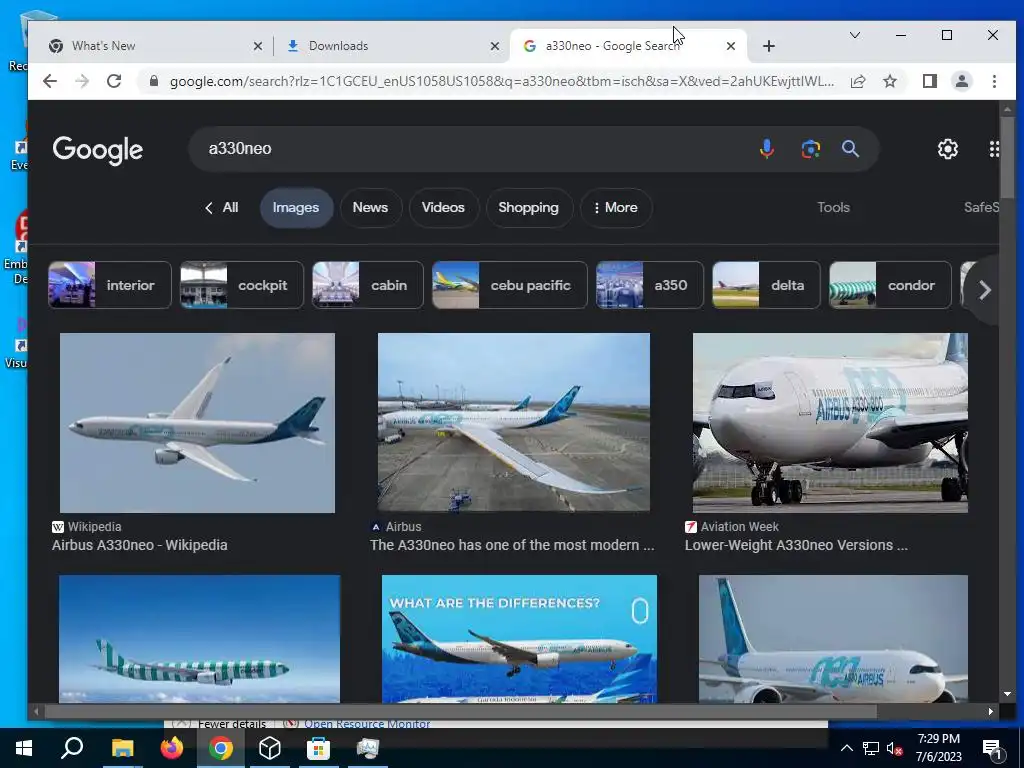Switch to the What's New tab
The height and width of the screenshot is (768, 1024).
click(155, 46)
